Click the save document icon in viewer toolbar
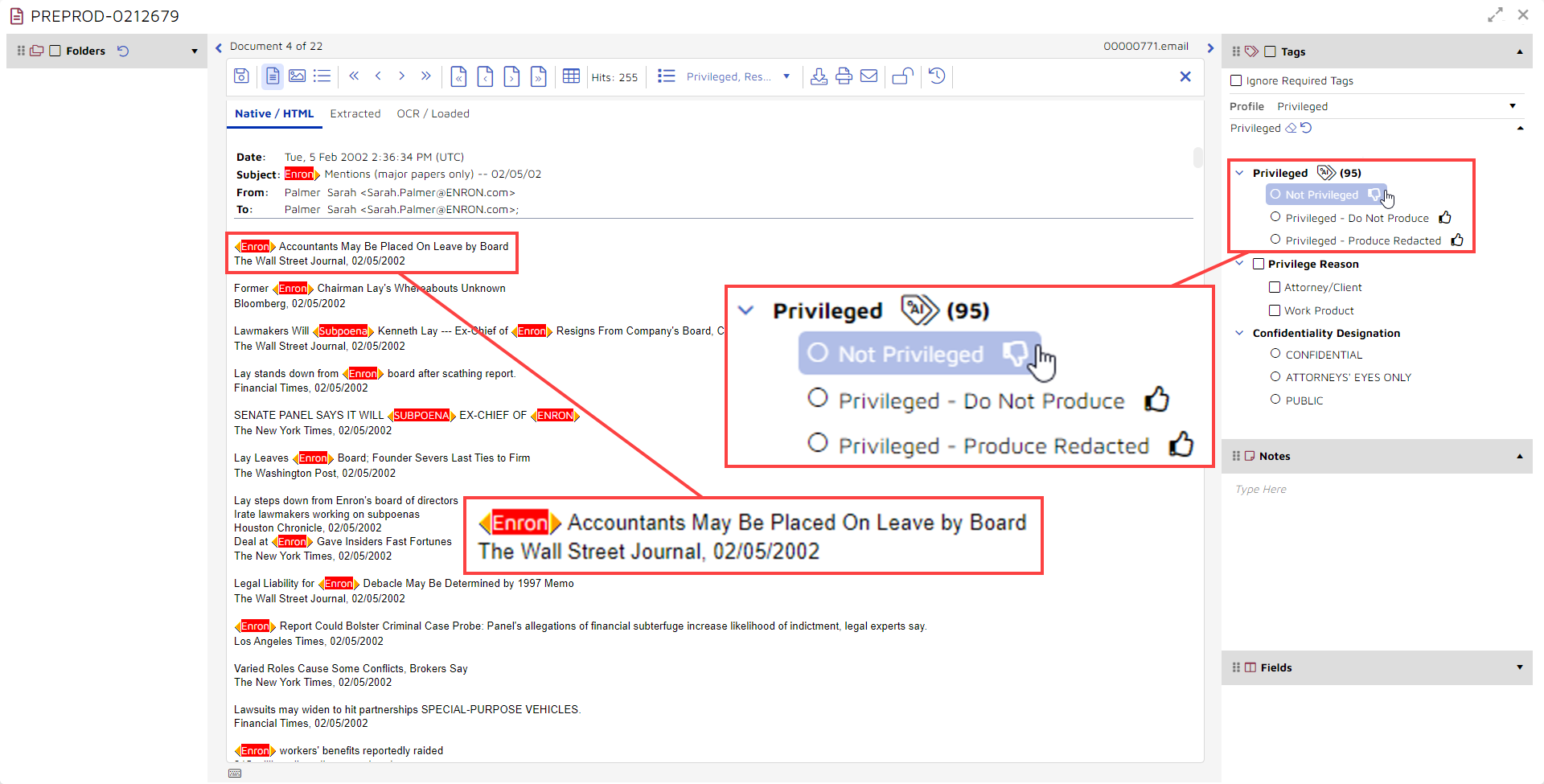 pyautogui.click(x=241, y=76)
